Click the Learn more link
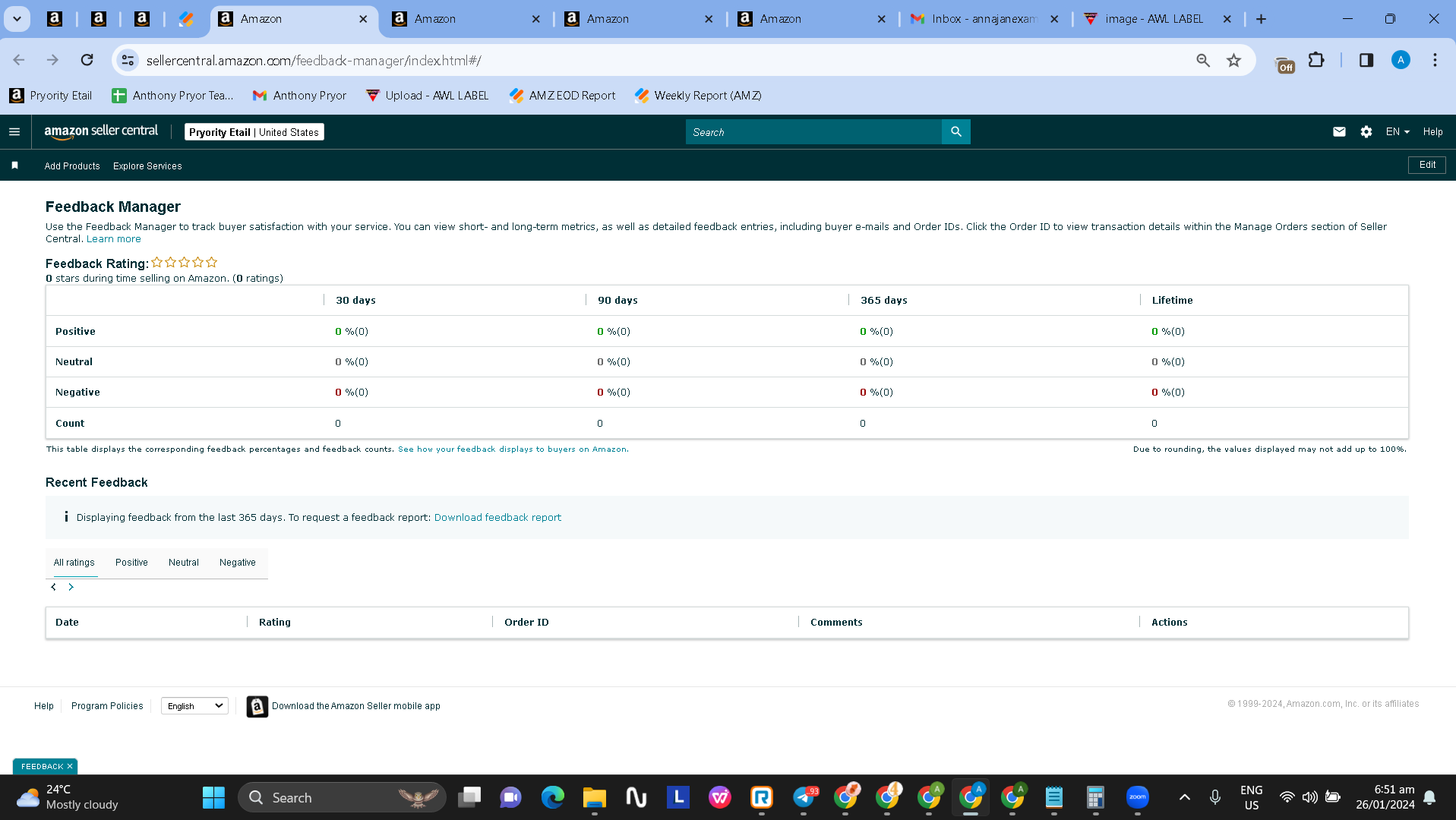This screenshot has width=1456, height=820. click(114, 239)
